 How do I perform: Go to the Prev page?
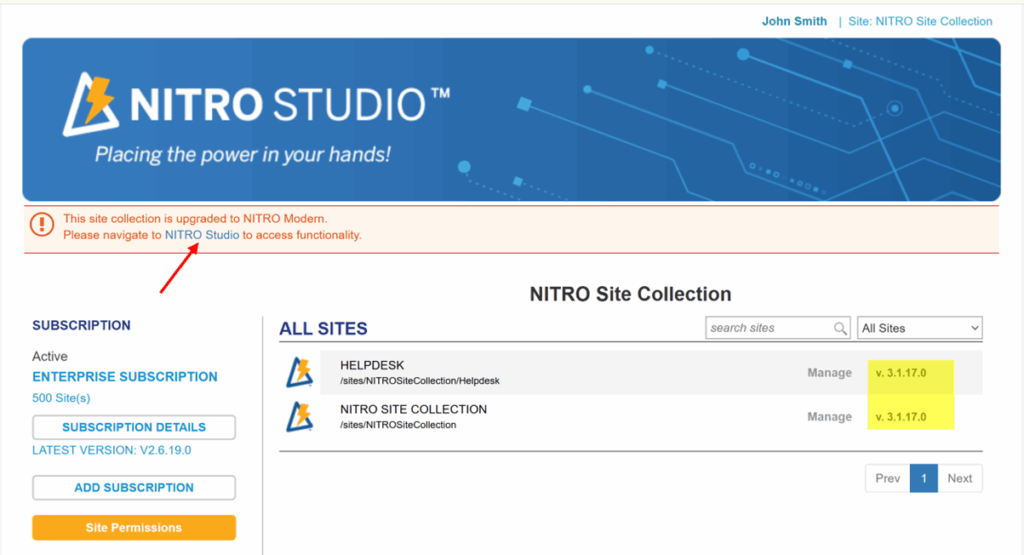(x=888, y=479)
